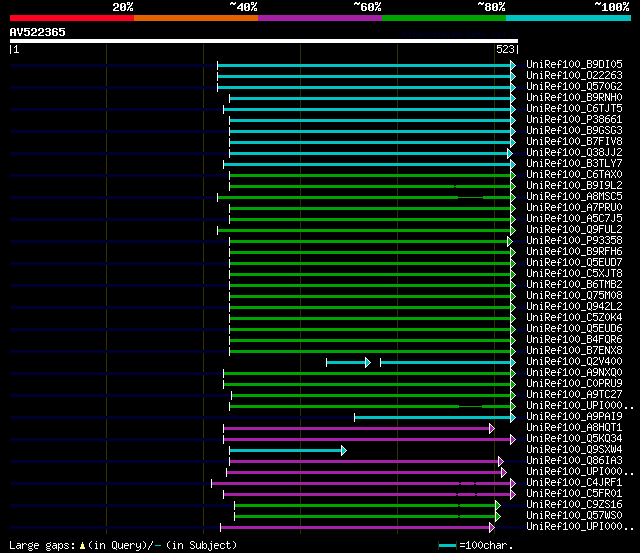Click the UniRef100_B4FQR6 hit name
640x553 pixels.
pos(574,340)
